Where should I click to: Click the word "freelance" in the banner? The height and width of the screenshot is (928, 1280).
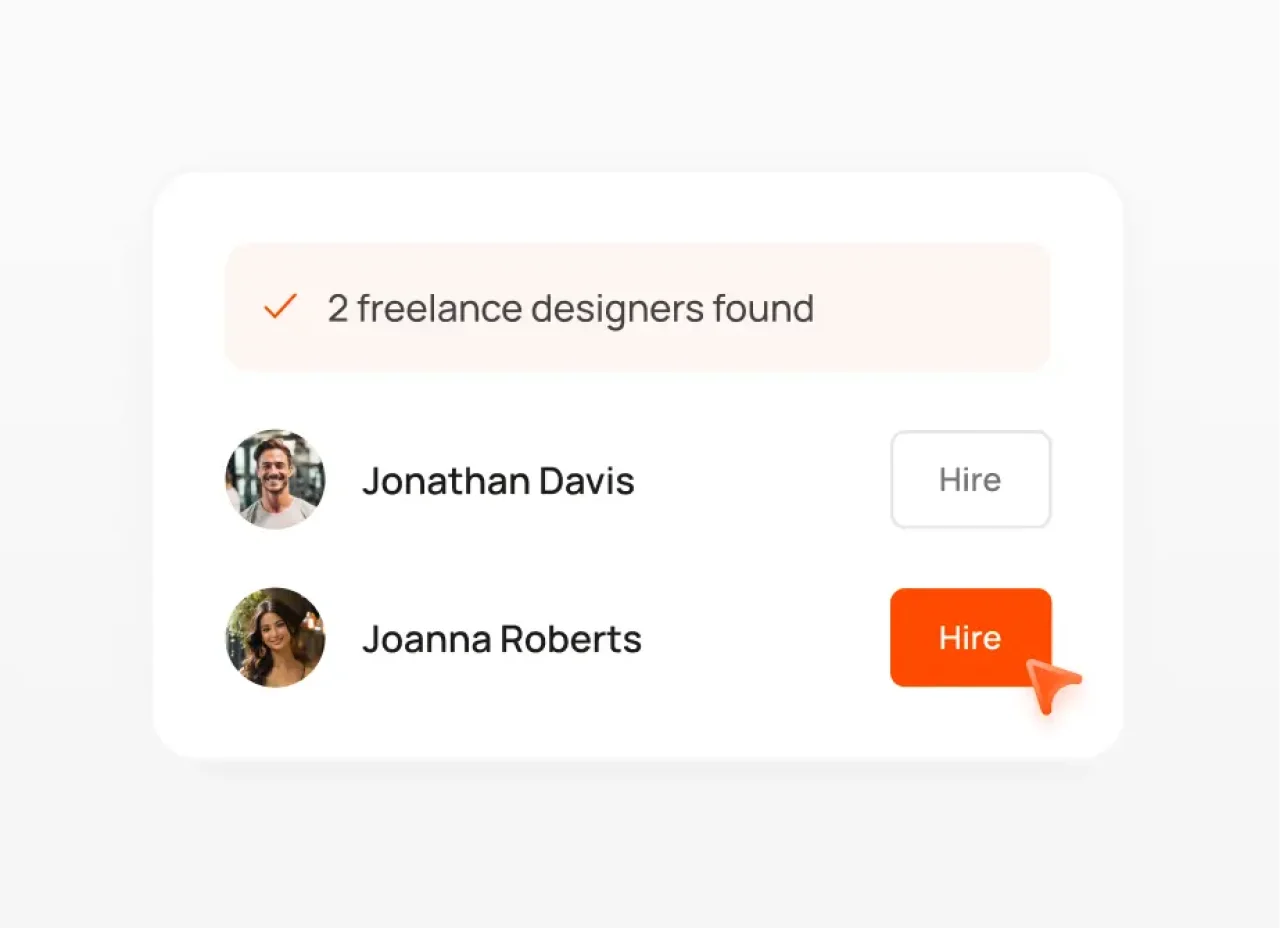click(x=439, y=308)
